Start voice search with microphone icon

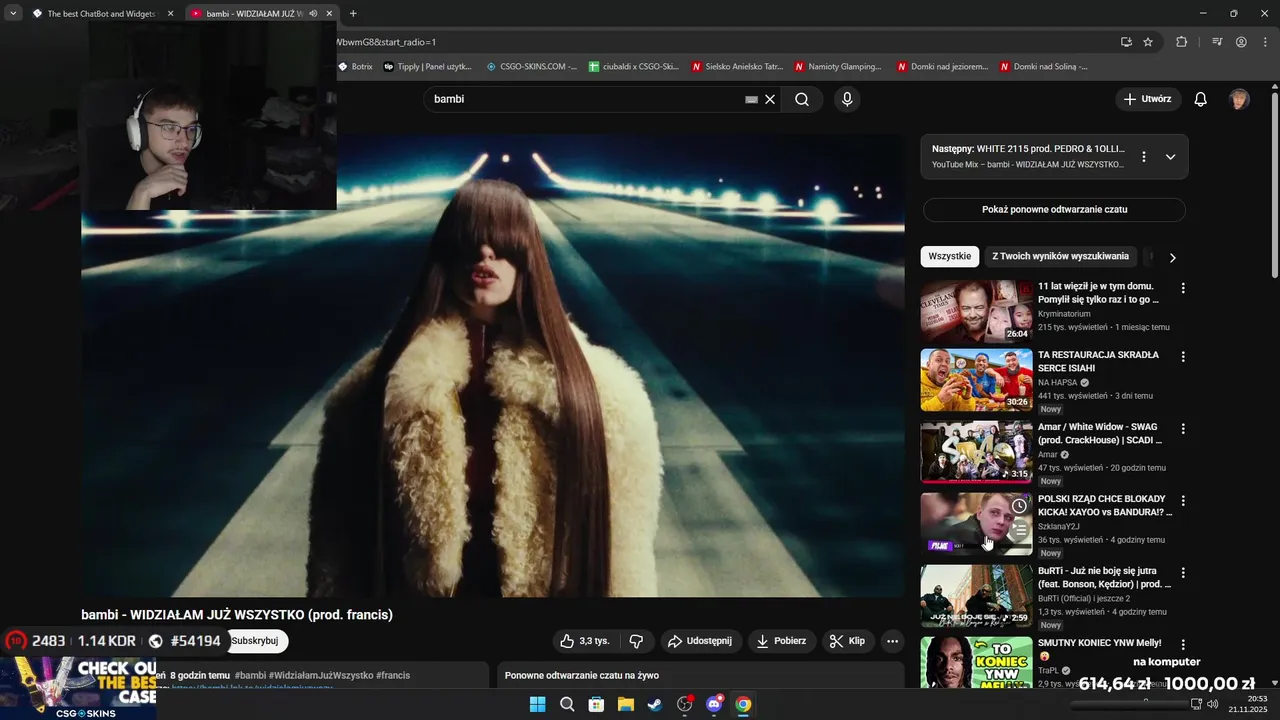click(847, 99)
